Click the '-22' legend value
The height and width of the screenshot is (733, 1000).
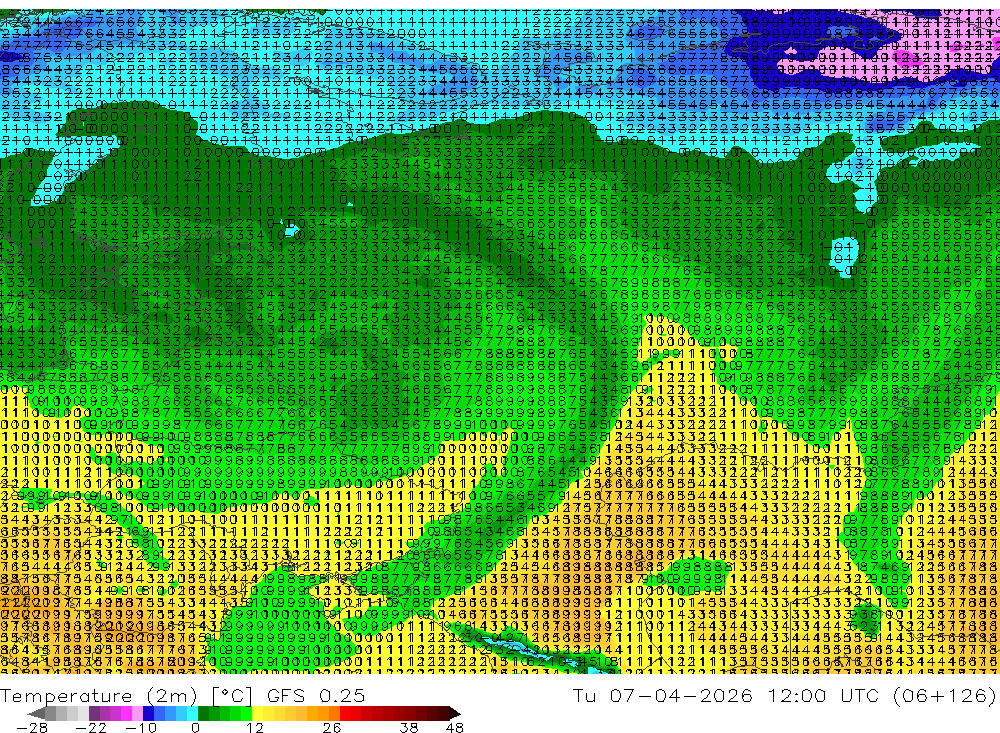click(x=91, y=728)
